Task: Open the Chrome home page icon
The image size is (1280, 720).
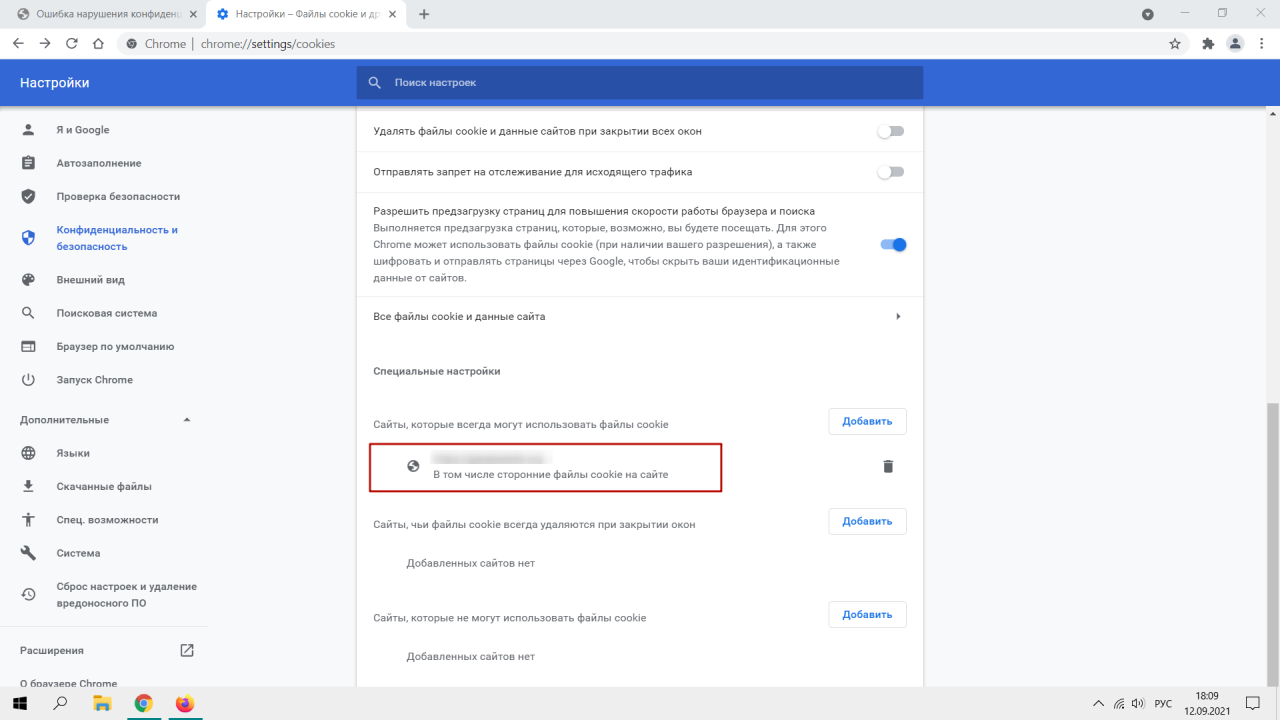Action: coord(98,44)
